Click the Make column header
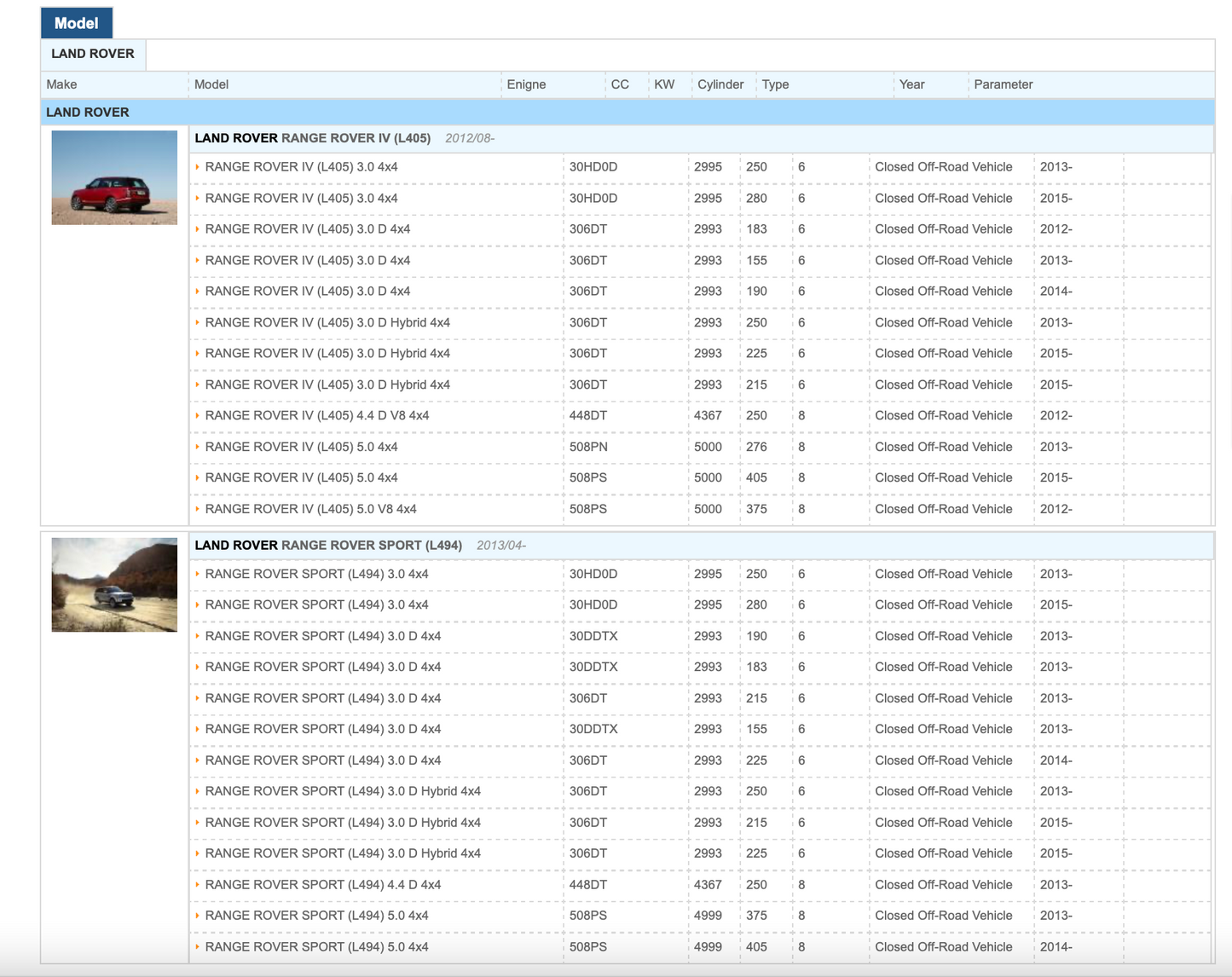 [x=61, y=84]
